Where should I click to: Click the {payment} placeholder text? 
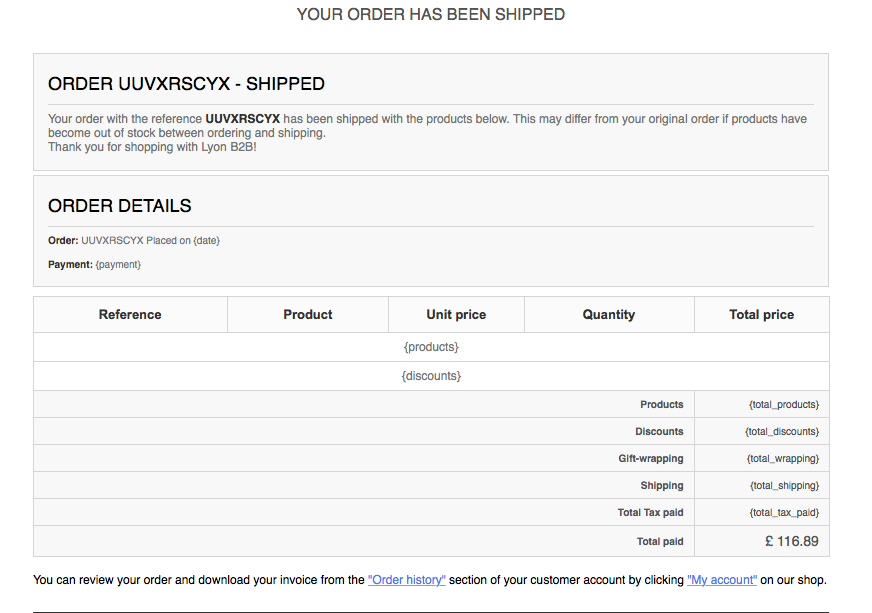(118, 265)
